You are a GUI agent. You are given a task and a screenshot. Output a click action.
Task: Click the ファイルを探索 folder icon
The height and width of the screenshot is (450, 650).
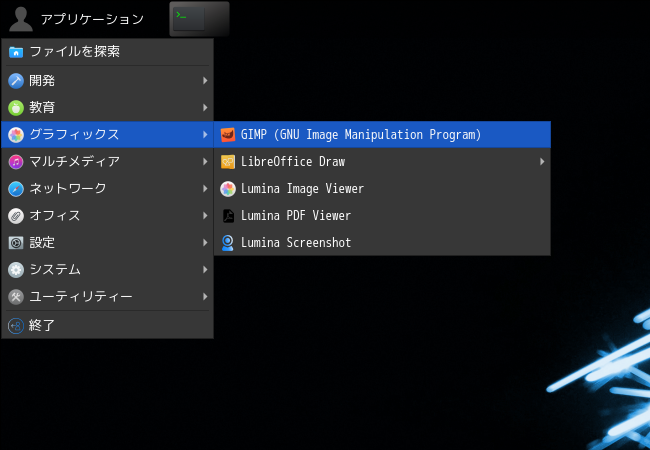pyautogui.click(x=16, y=52)
